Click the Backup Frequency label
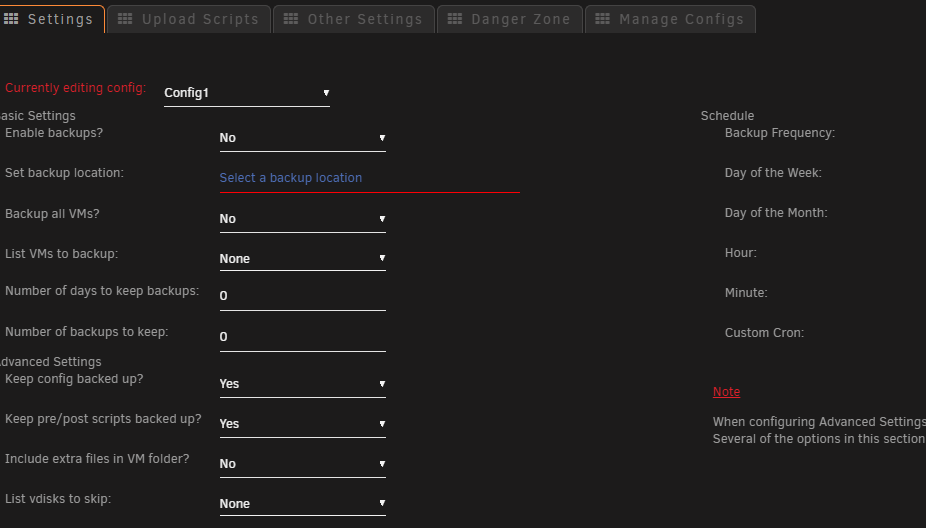 point(780,133)
